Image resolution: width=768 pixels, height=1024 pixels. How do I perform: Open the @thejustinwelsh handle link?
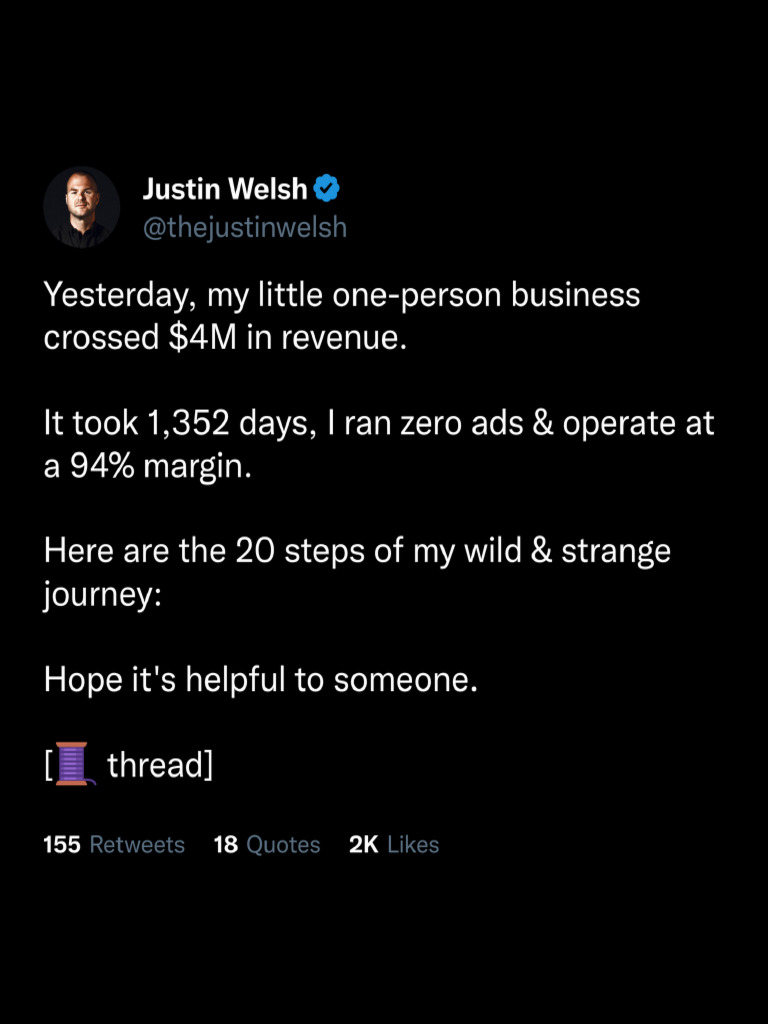pos(245,228)
